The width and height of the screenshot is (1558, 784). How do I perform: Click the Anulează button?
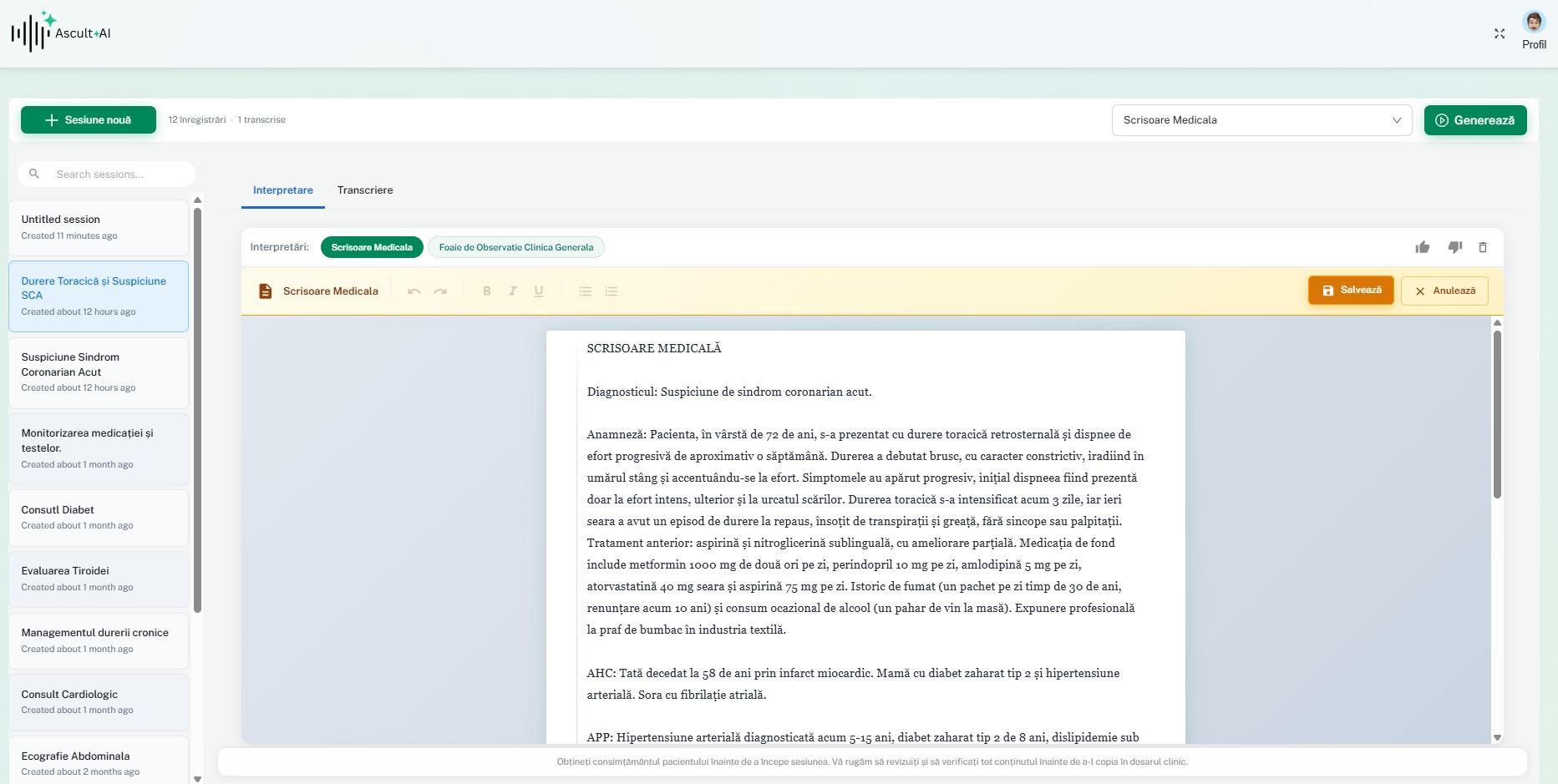pos(1444,291)
